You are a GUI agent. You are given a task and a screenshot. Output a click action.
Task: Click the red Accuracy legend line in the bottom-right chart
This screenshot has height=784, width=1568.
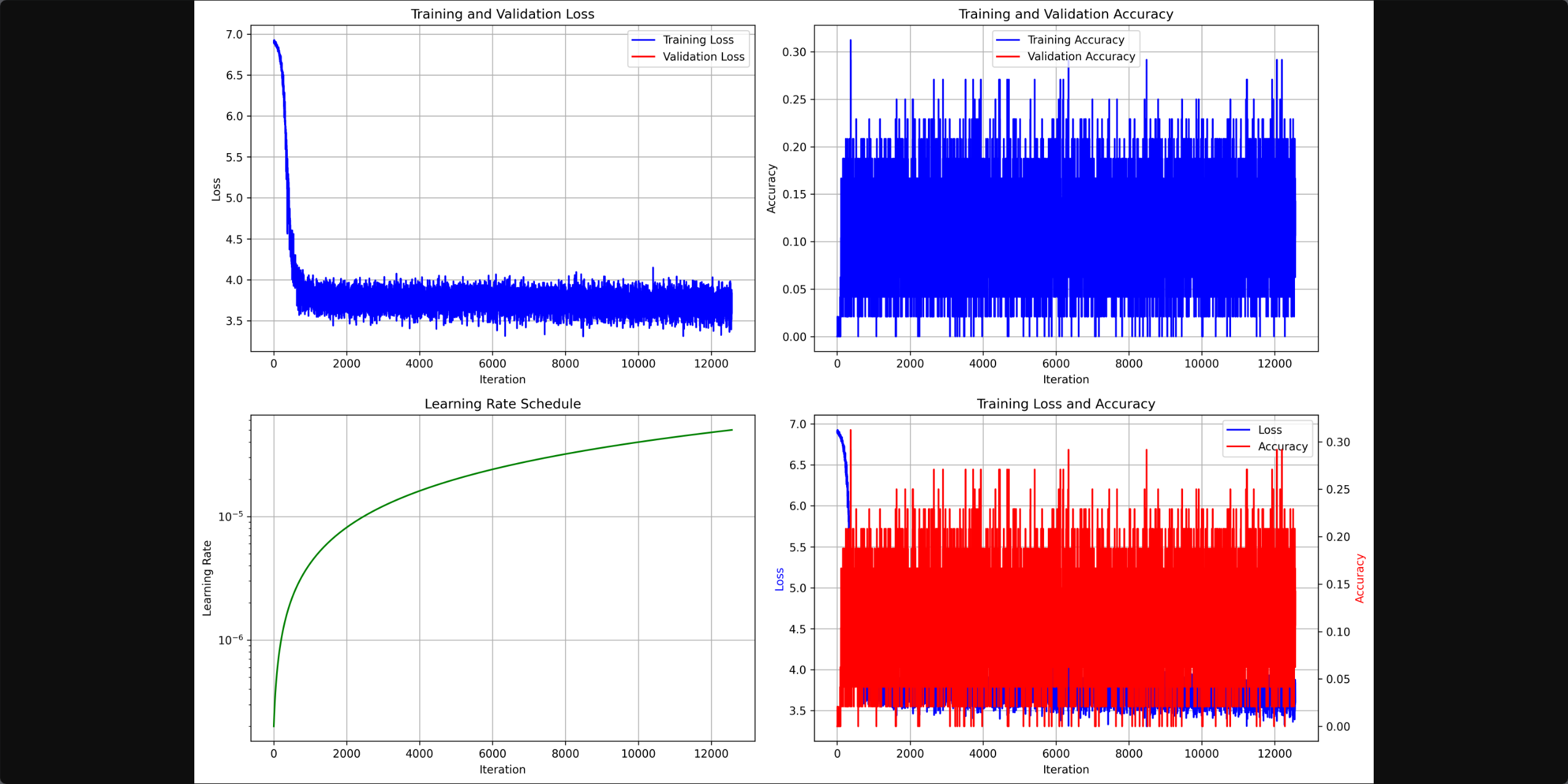1238,446
